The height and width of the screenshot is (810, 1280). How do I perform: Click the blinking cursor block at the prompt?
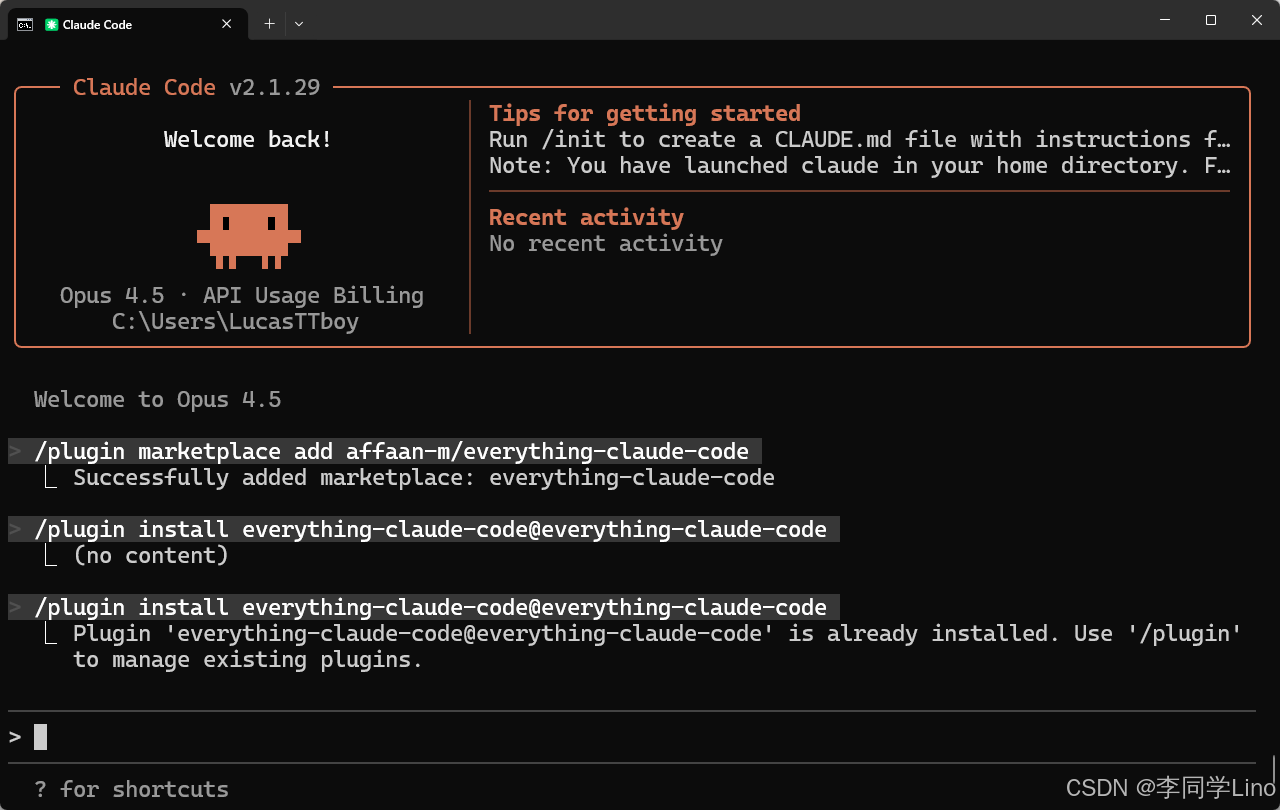(40, 736)
